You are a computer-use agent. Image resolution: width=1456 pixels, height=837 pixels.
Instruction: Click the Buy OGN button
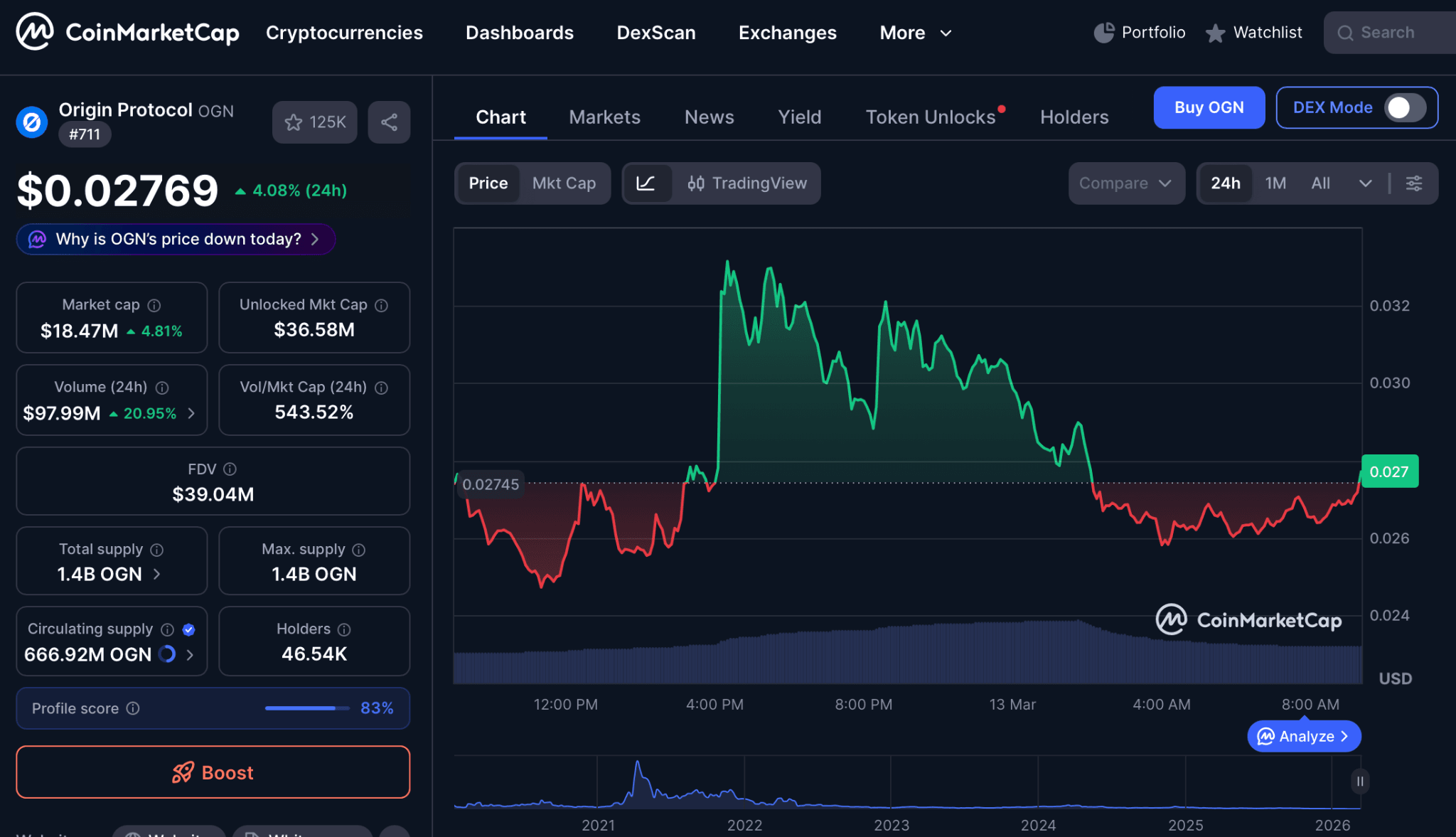1209,107
